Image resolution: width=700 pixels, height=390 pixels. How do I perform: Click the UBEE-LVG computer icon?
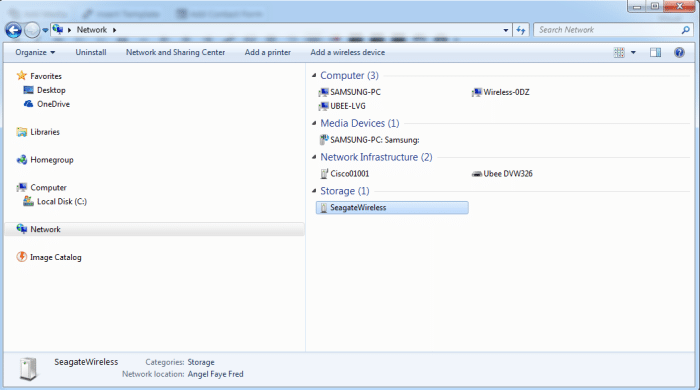(323, 106)
